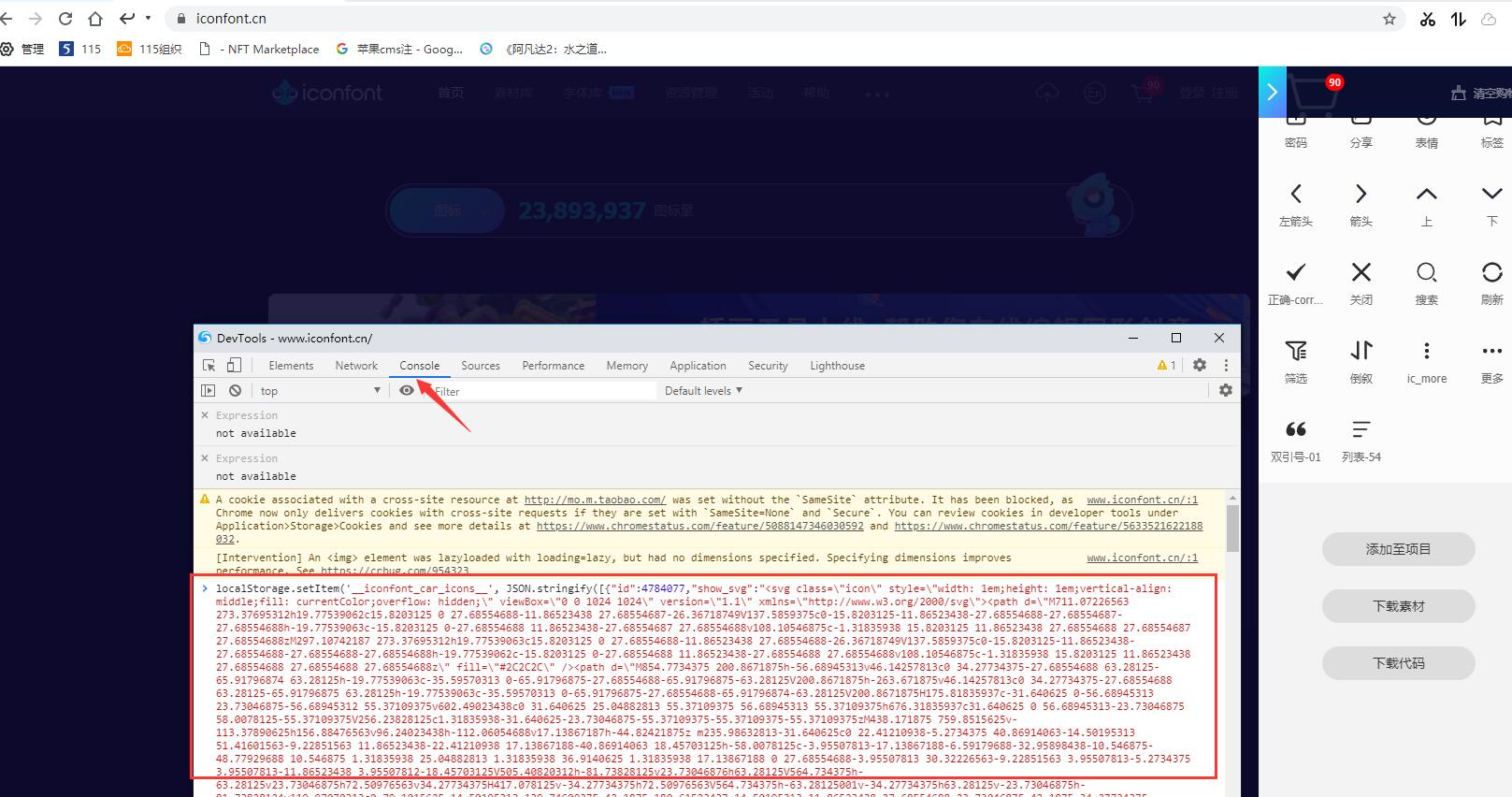Image resolution: width=1512 pixels, height=797 pixels.
Task: Reload the page with browser refresh icon
Action: pyautogui.click(x=65, y=19)
